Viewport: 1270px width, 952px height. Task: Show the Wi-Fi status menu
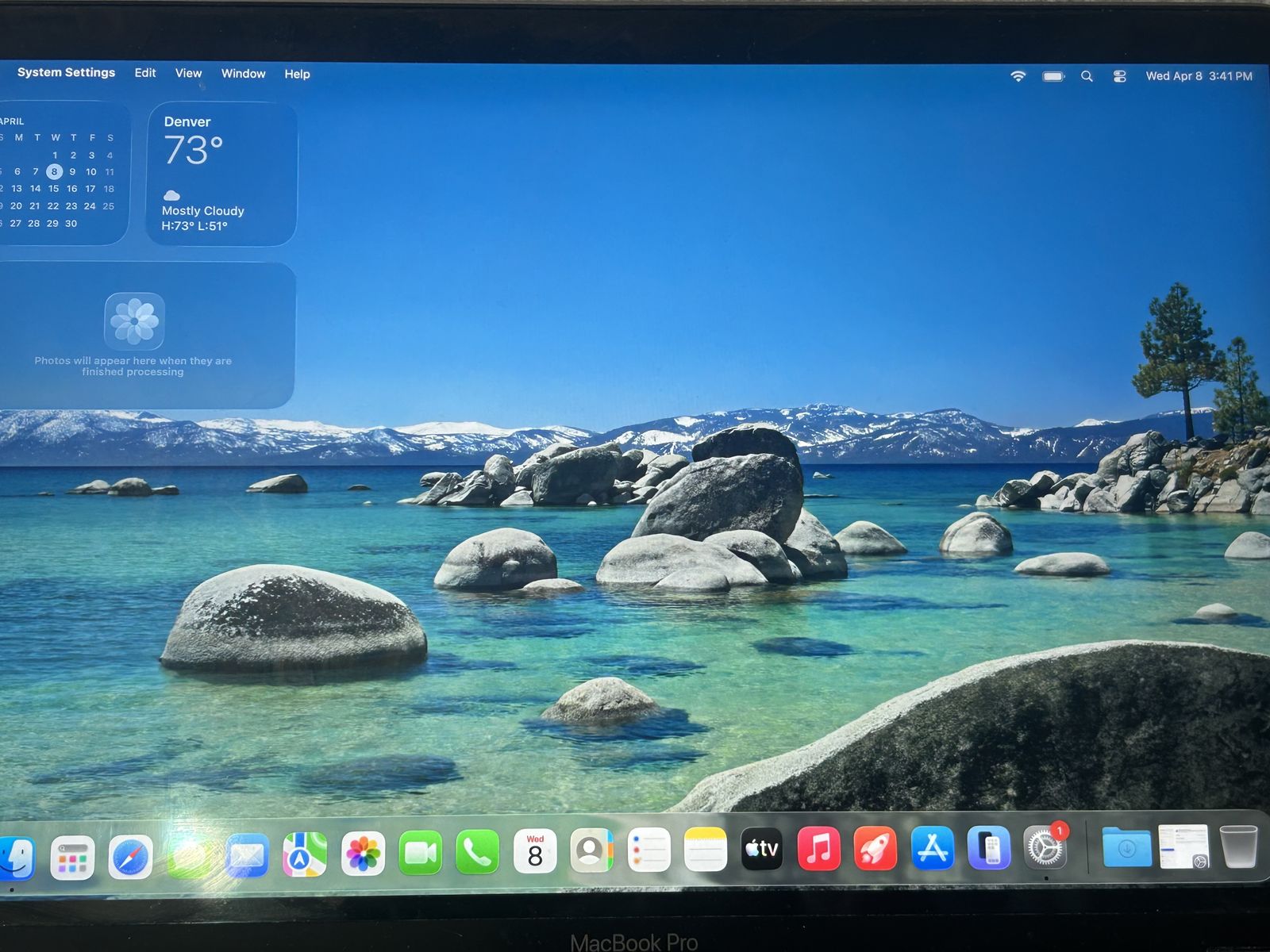[x=1018, y=76]
